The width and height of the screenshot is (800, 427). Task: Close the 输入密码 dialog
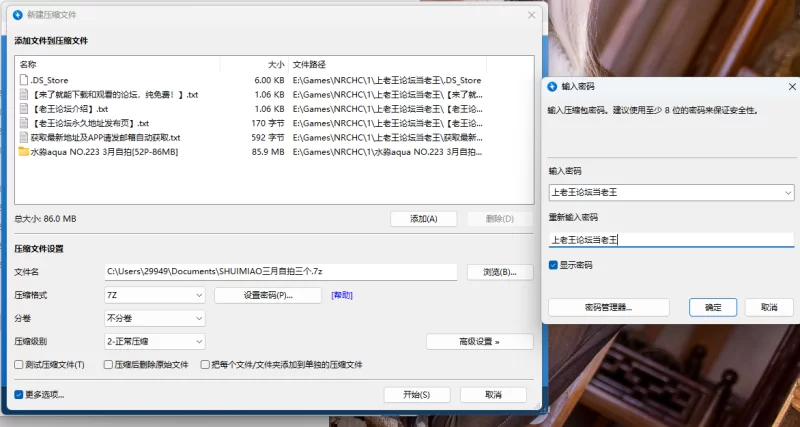(x=792, y=87)
